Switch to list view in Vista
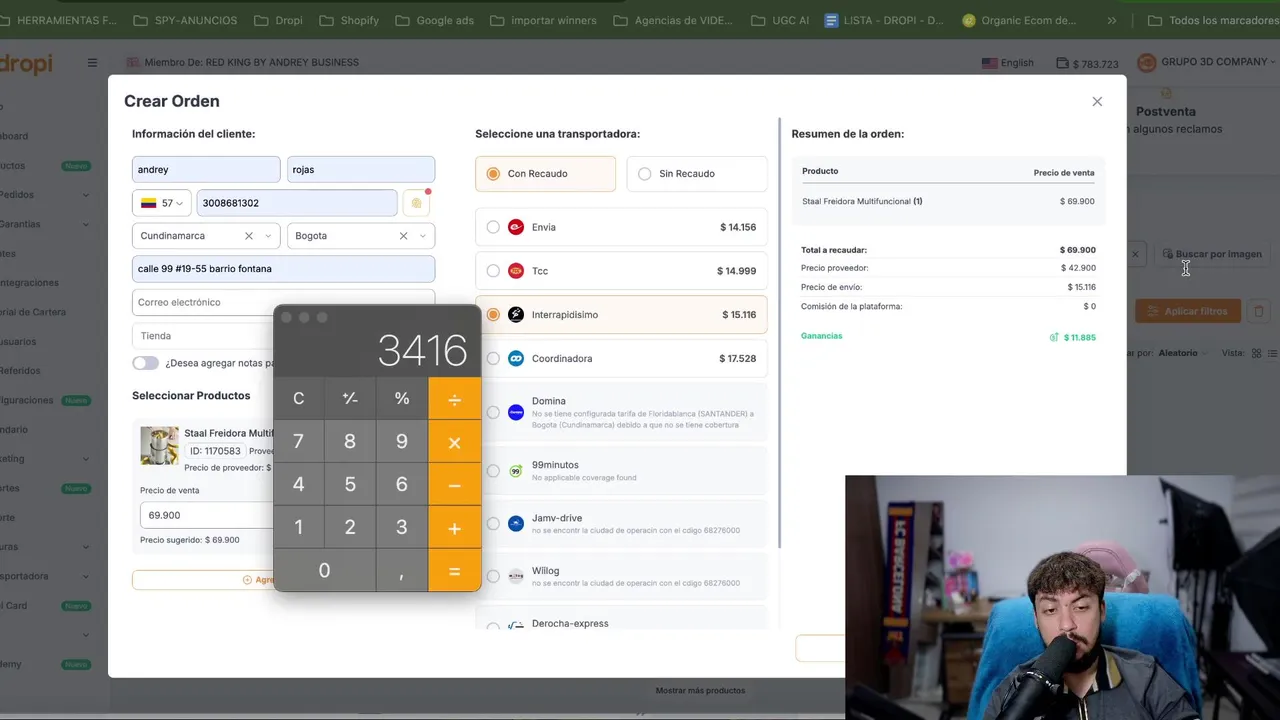 pyautogui.click(x=1273, y=353)
